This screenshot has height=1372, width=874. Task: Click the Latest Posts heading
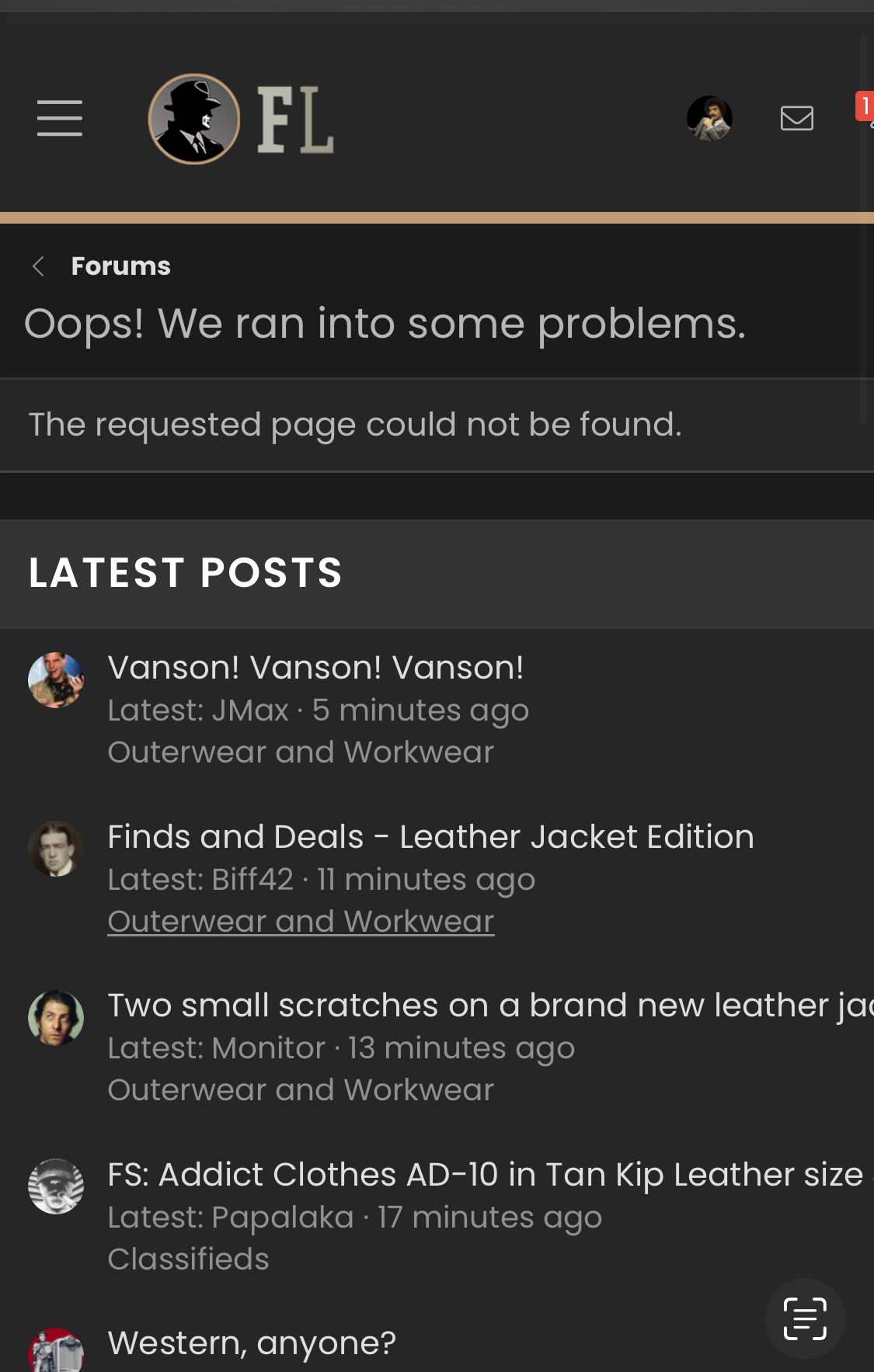click(x=186, y=573)
